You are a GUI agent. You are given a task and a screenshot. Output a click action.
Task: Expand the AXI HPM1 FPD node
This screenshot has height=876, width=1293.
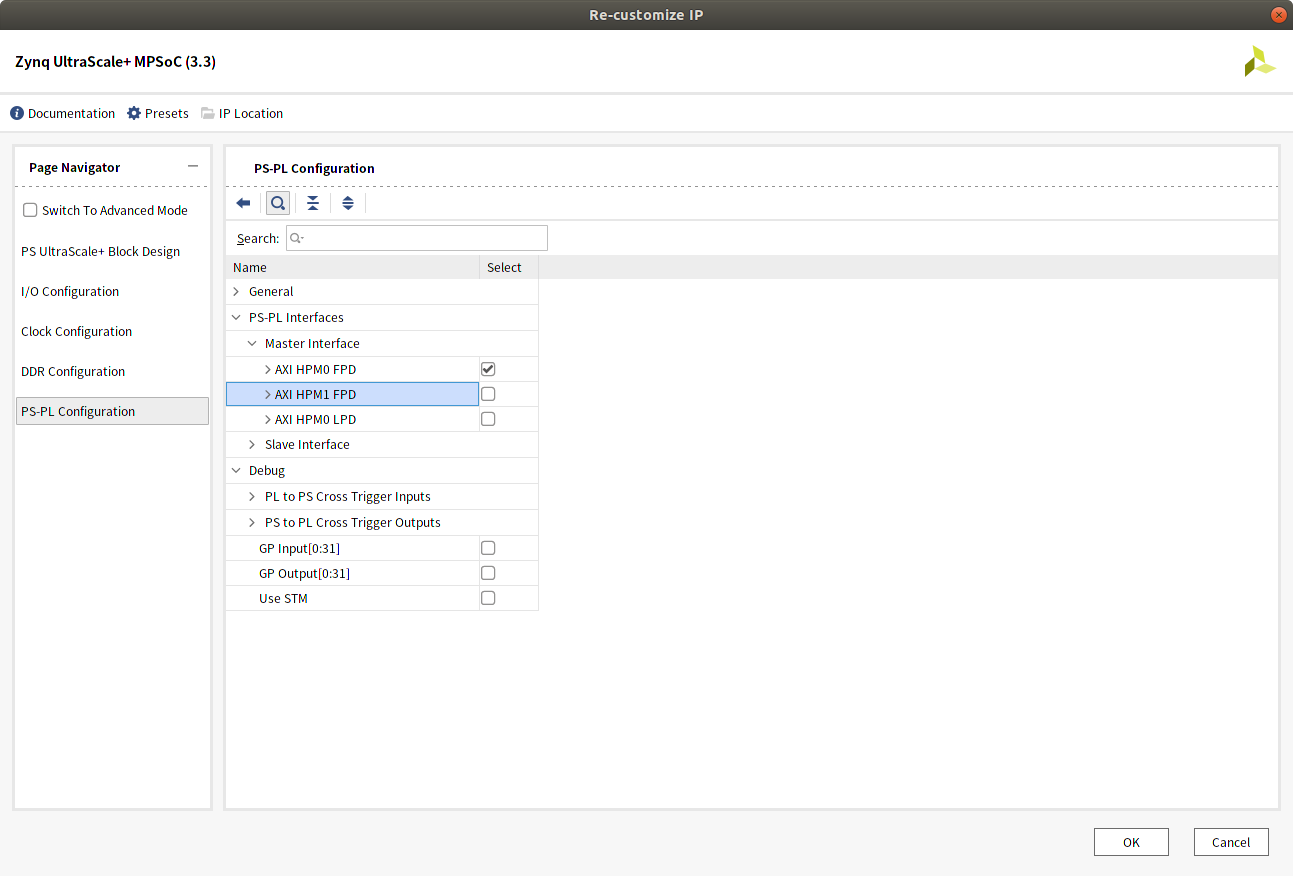coord(267,394)
